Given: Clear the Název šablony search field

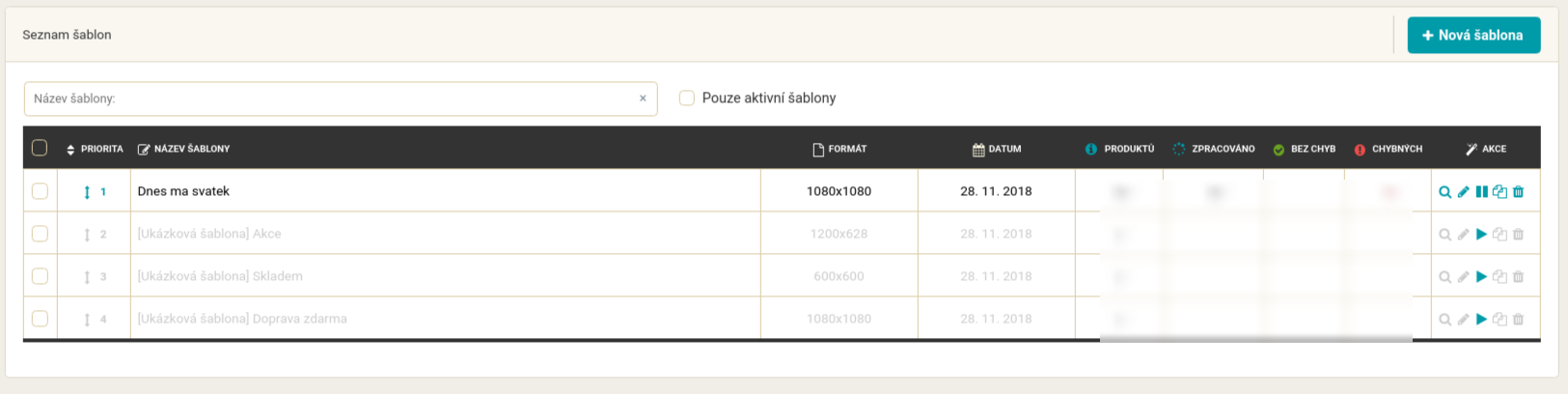Looking at the screenshot, I should point(643,98).
